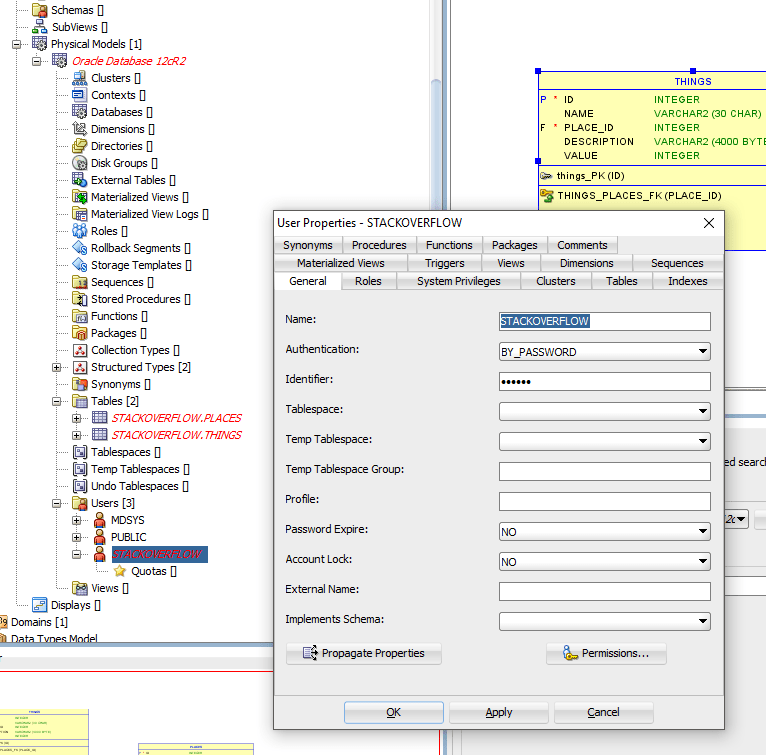Viewport: 766px width, 755px height.
Task: Click the Materialized Views icon in tree
Action: (80, 197)
